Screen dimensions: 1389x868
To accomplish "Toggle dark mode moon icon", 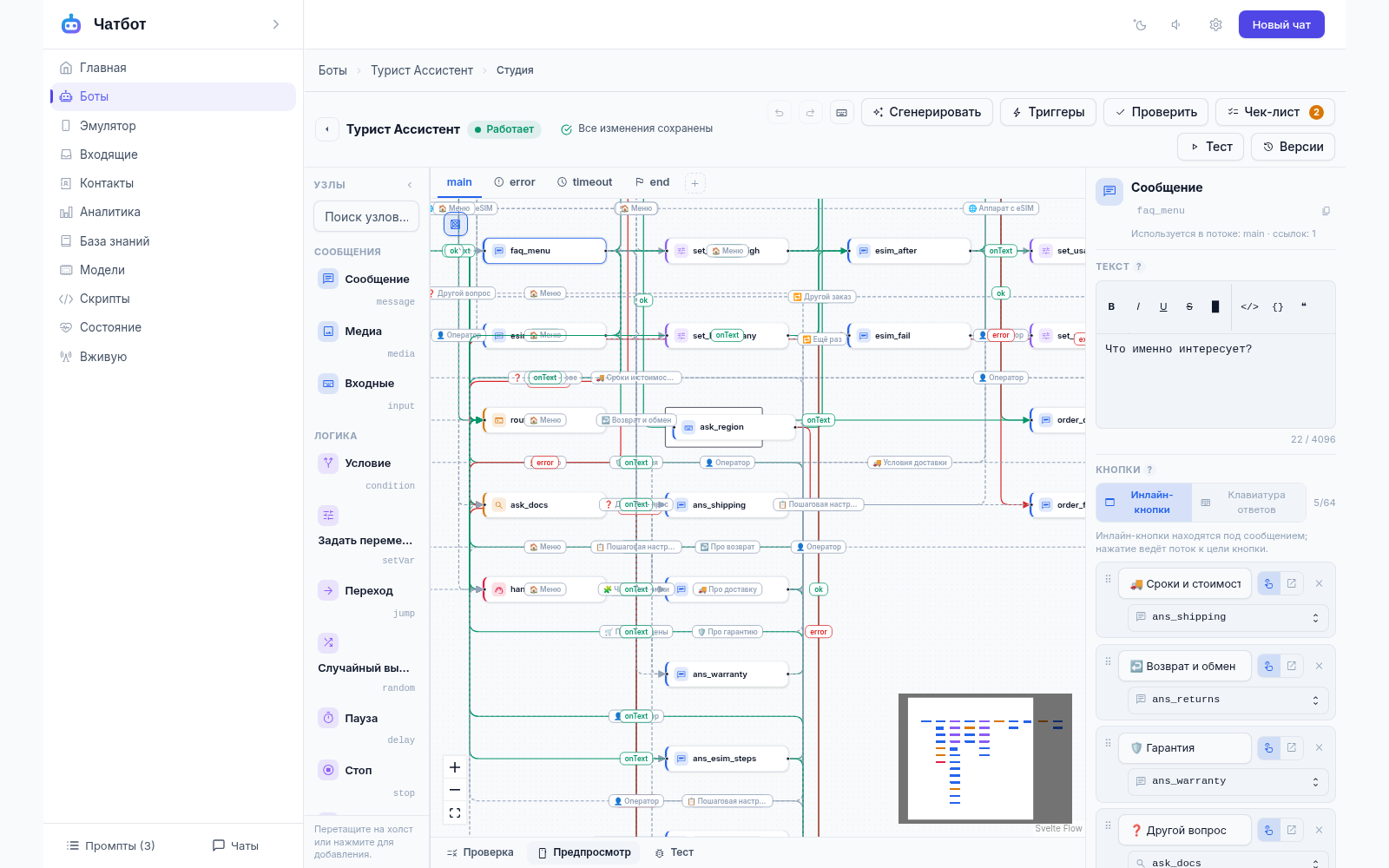I will (x=1140, y=24).
